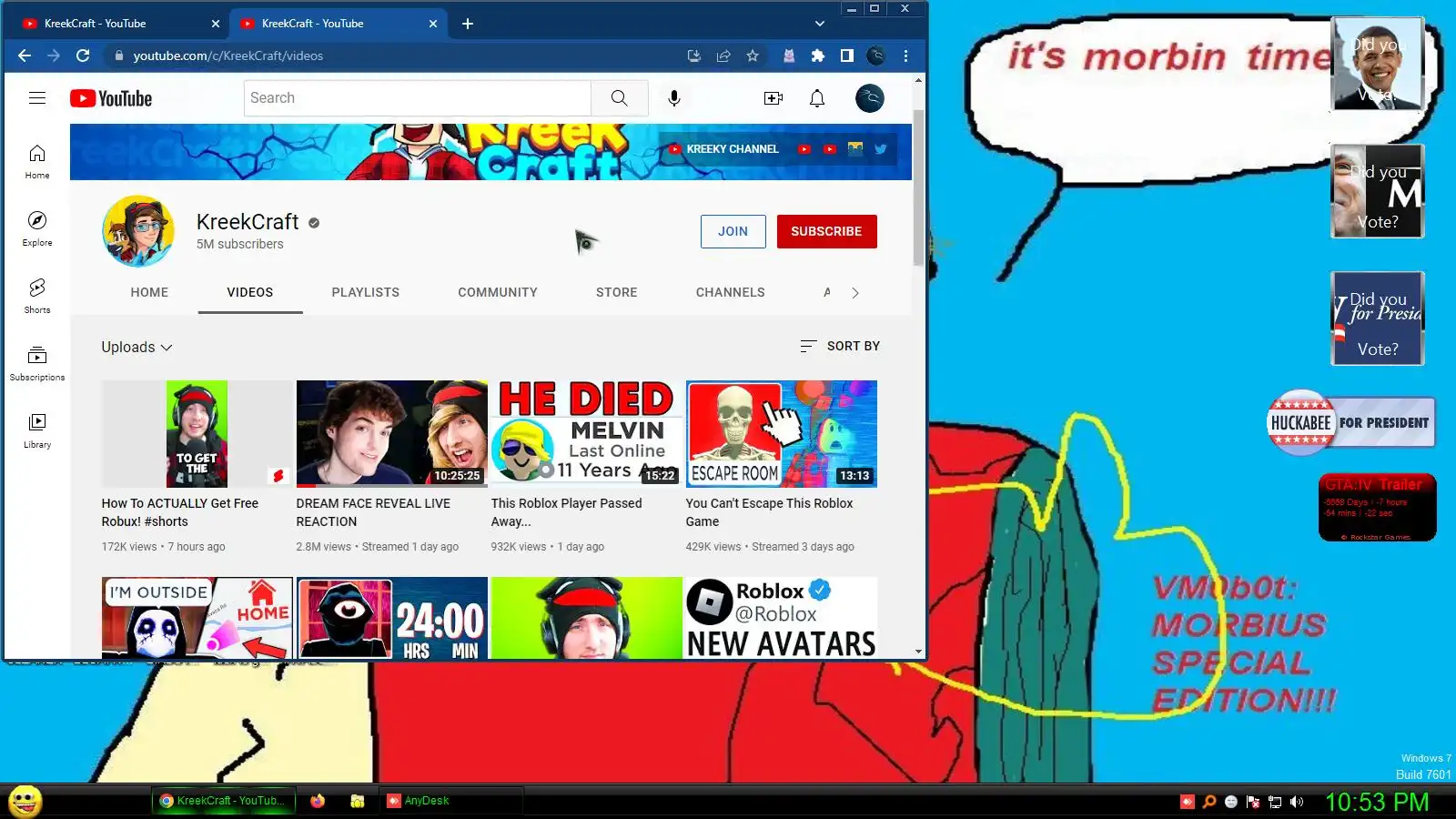Open Firefox from the taskbar

click(x=318, y=801)
